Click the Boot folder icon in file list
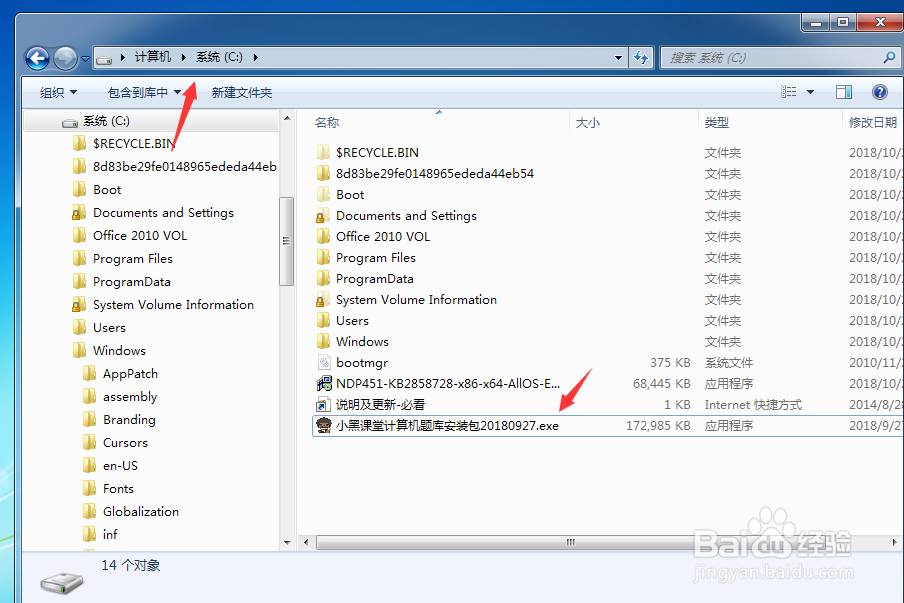Screen dimensions: 904x603 coord(323,194)
